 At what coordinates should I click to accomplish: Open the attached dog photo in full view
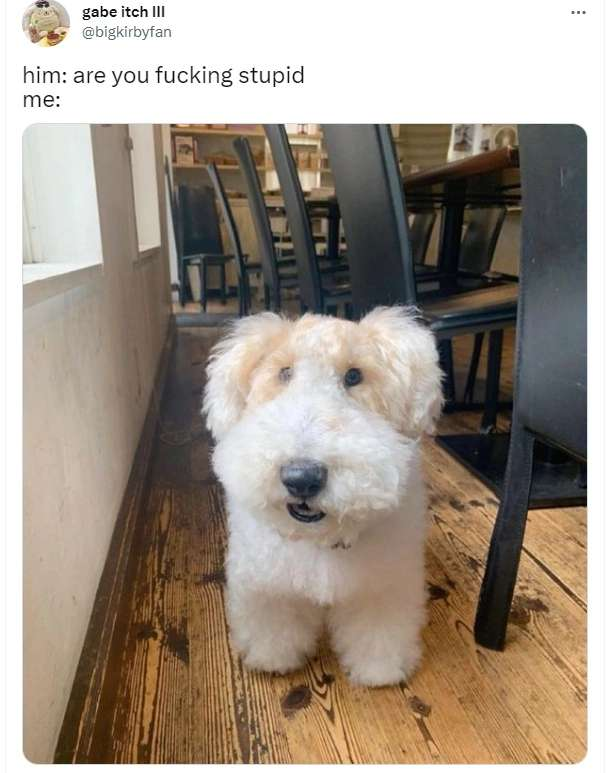coord(305,443)
